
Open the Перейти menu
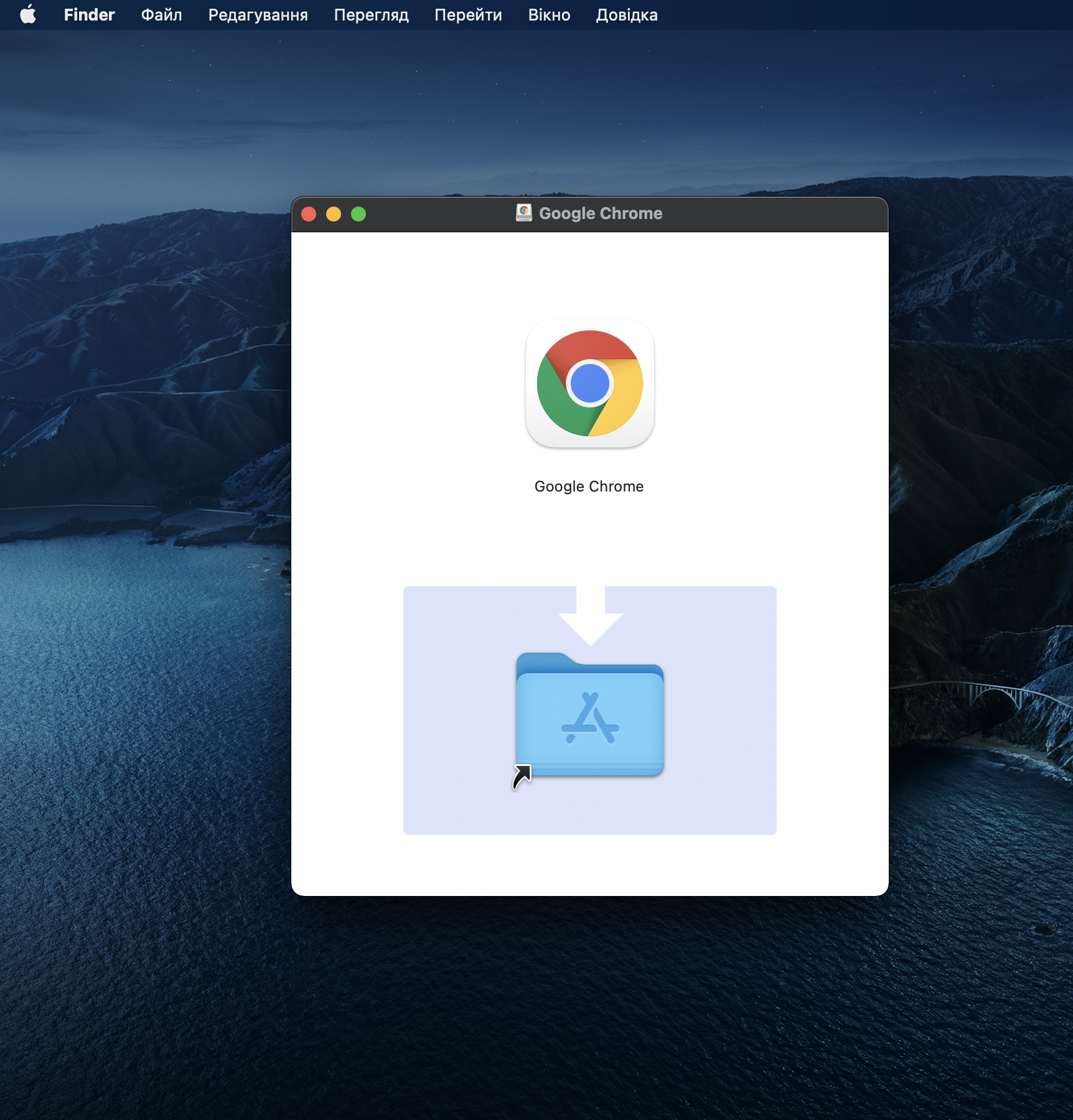tap(468, 14)
